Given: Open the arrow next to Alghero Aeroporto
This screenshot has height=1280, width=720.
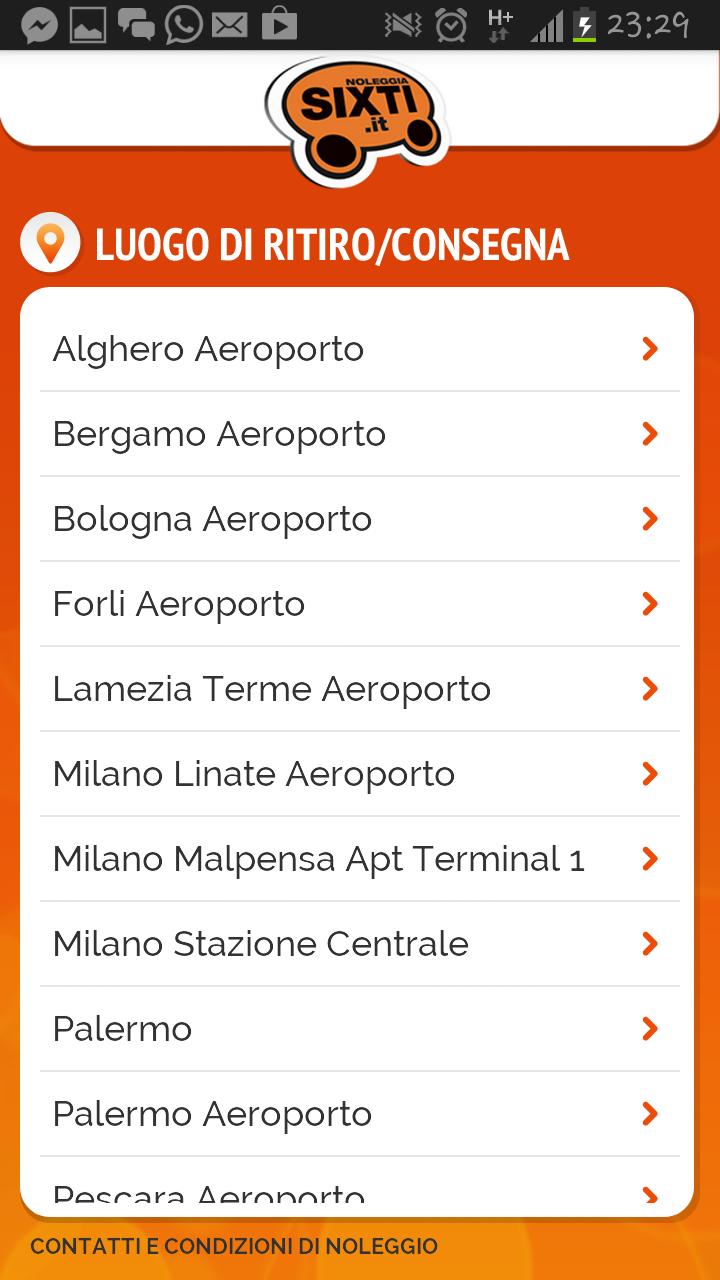Looking at the screenshot, I should click(x=650, y=349).
